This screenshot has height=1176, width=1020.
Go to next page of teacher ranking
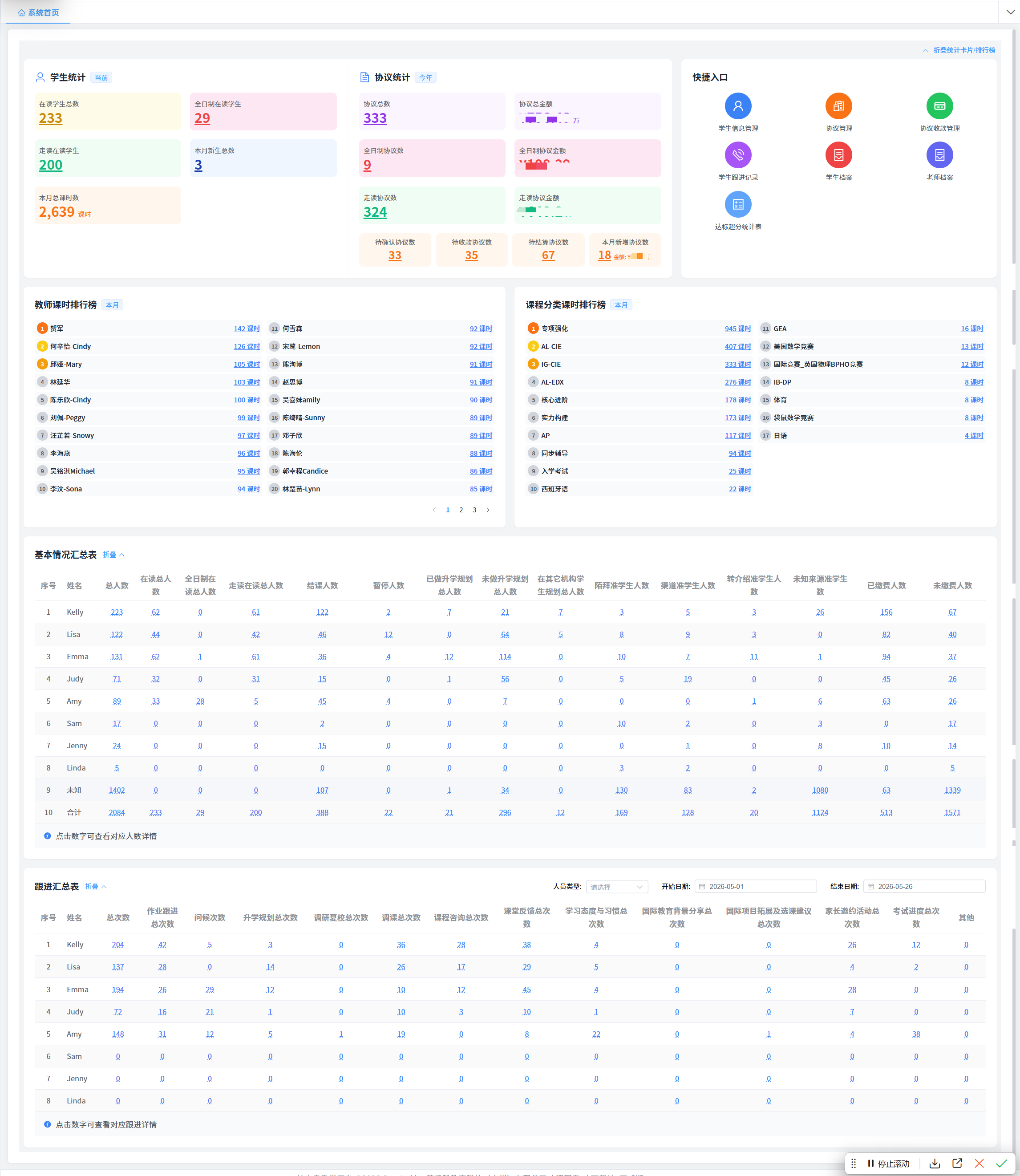pos(488,510)
